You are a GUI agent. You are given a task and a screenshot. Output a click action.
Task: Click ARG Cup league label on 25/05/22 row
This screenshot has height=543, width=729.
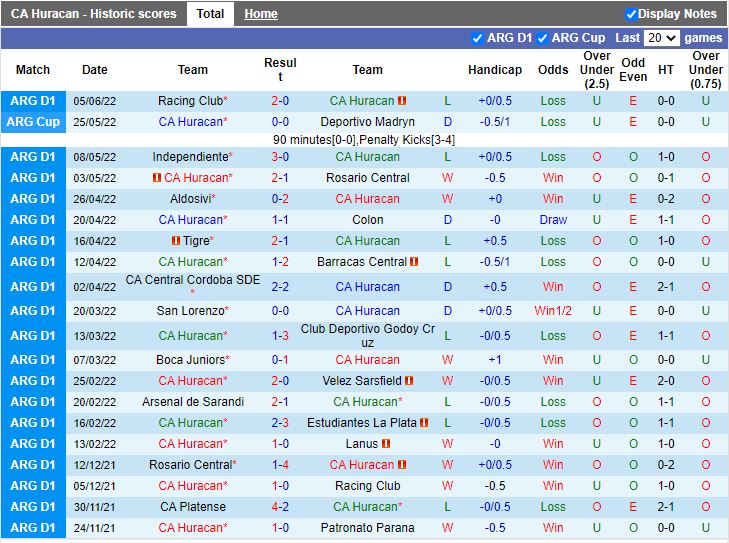pos(33,122)
